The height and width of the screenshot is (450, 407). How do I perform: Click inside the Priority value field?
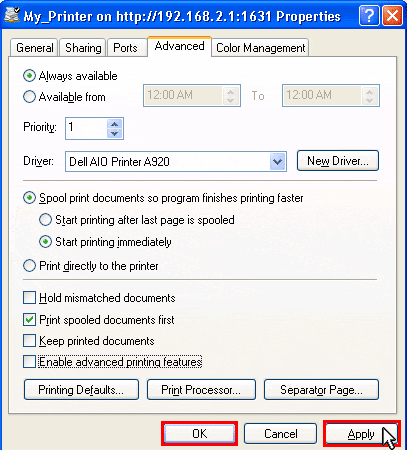tap(87, 128)
